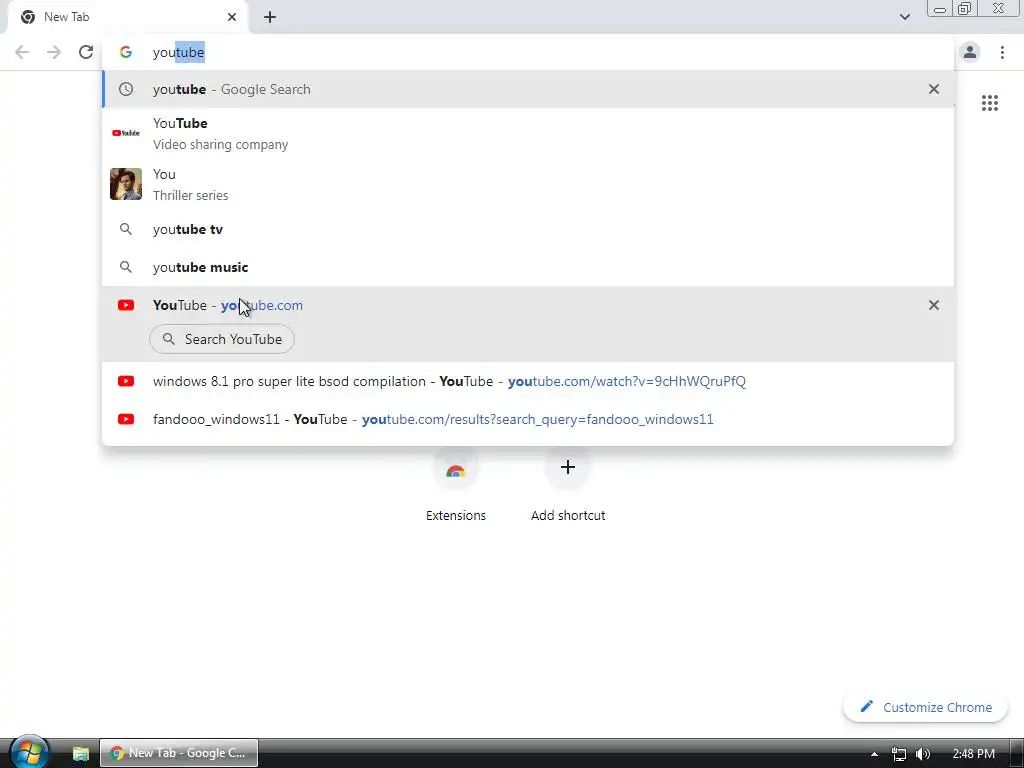1024x768 pixels.
Task: Click the Google G icon in address bar
Action: (x=126, y=52)
